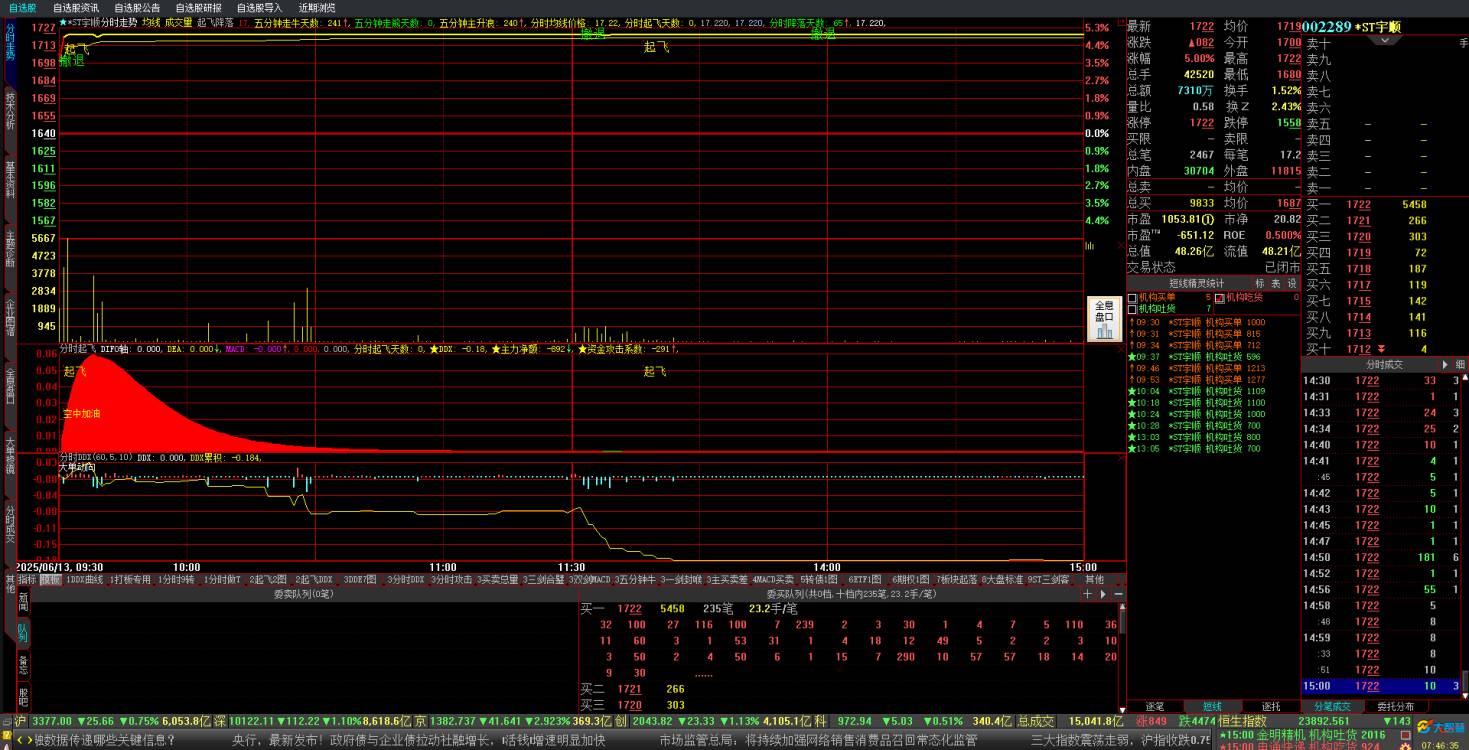Screen dimensions: 1469x750
Task: Select the 短线 bottom tab
Action: (1211, 706)
